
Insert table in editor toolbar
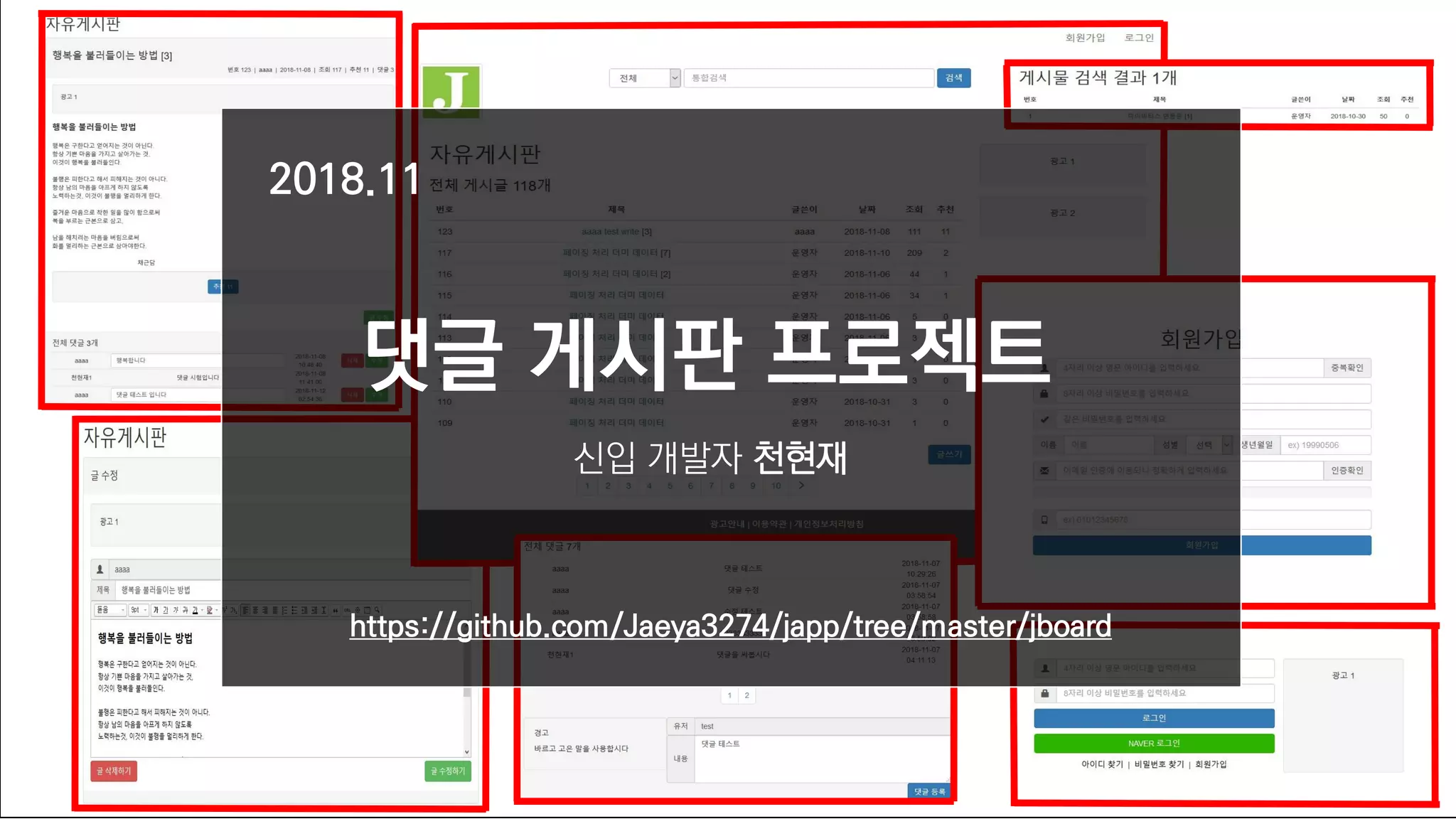pyautogui.click(x=368, y=610)
